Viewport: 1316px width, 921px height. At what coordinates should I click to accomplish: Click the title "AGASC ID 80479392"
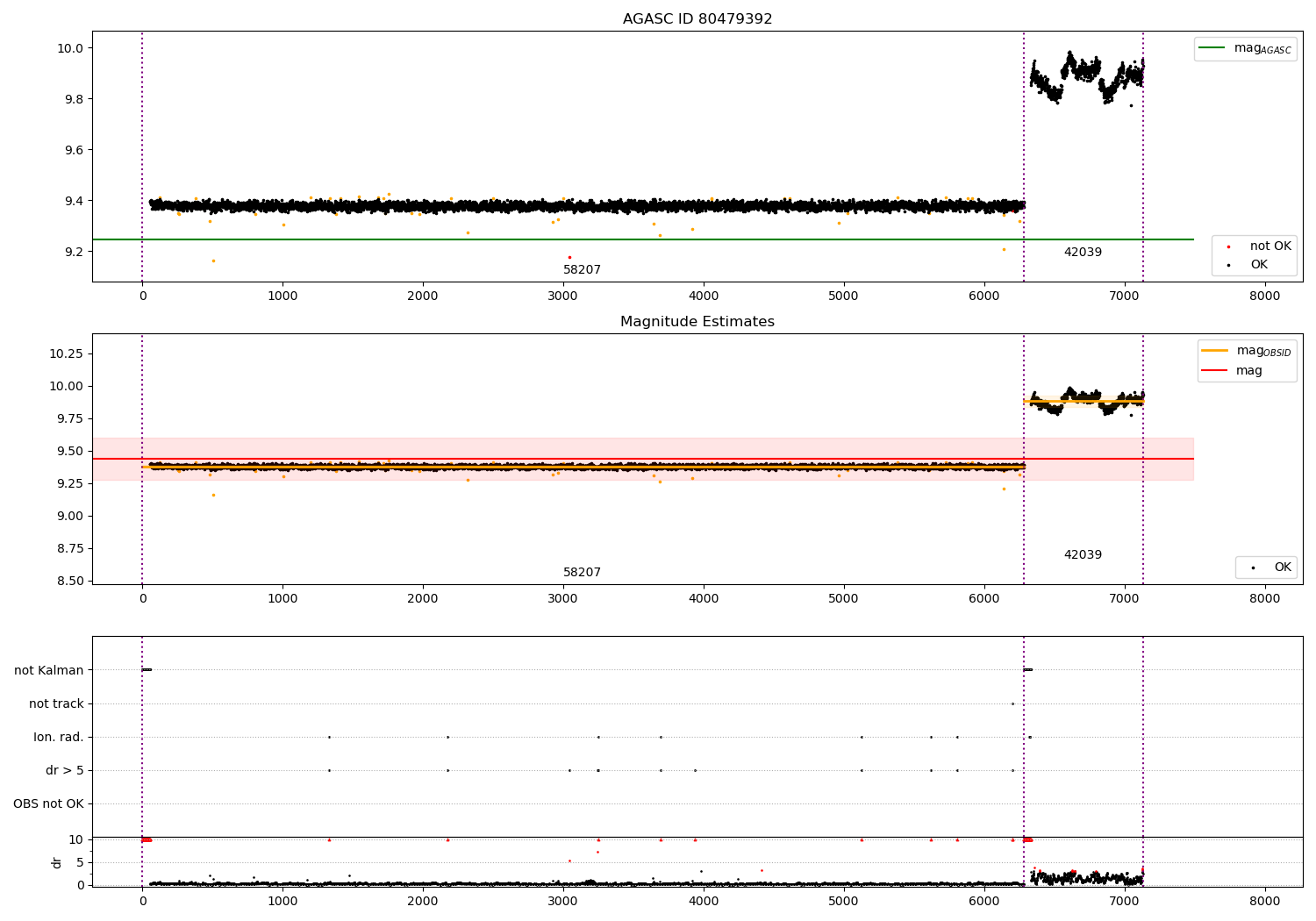point(697,19)
